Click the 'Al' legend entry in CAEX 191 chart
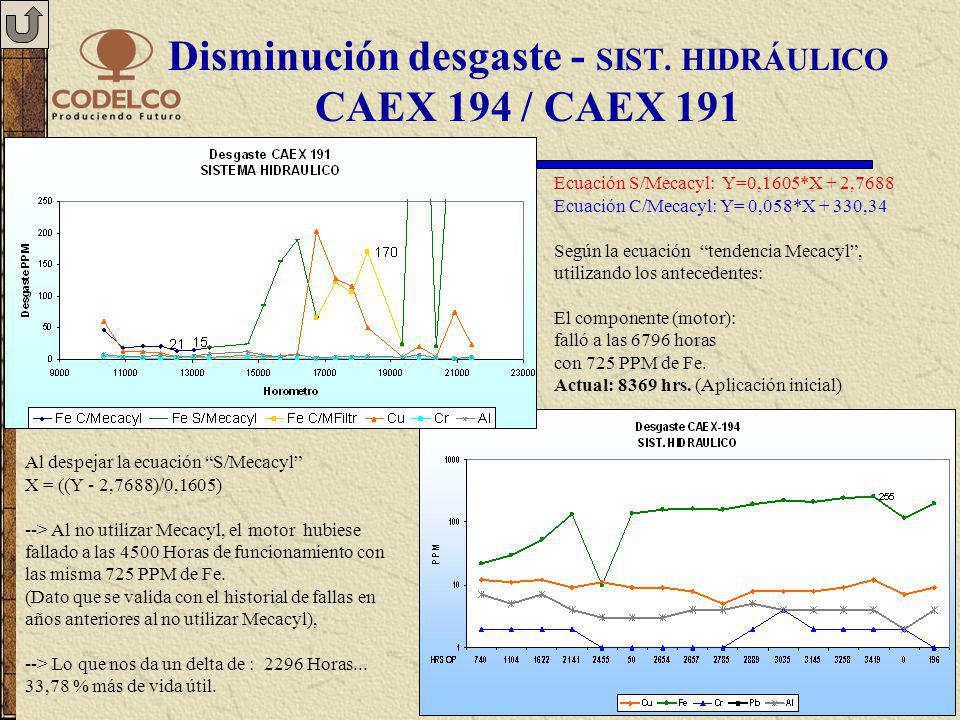The height and width of the screenshot is (720, 960). coord(475,418)
